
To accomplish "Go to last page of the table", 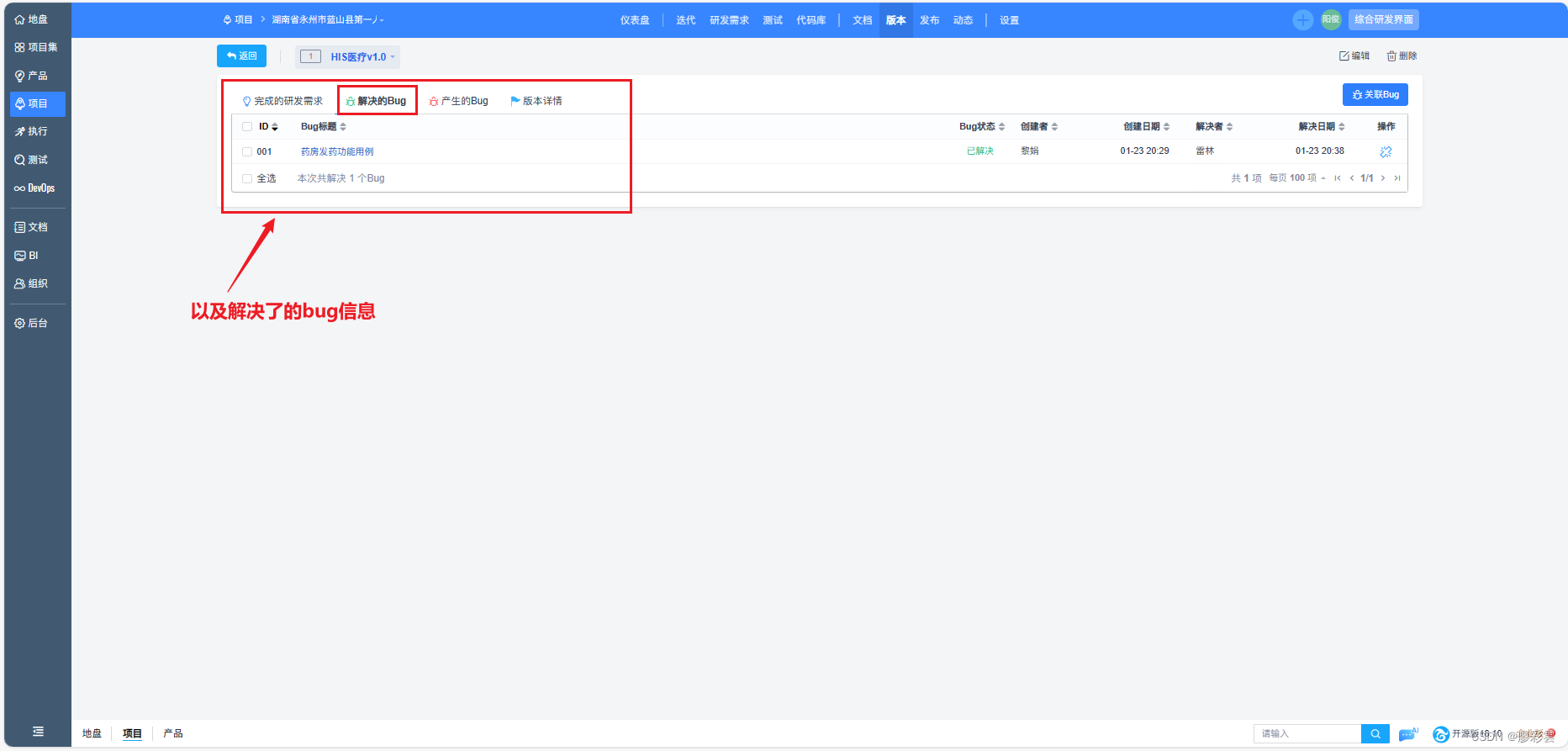I will (x=1397, y=178).
